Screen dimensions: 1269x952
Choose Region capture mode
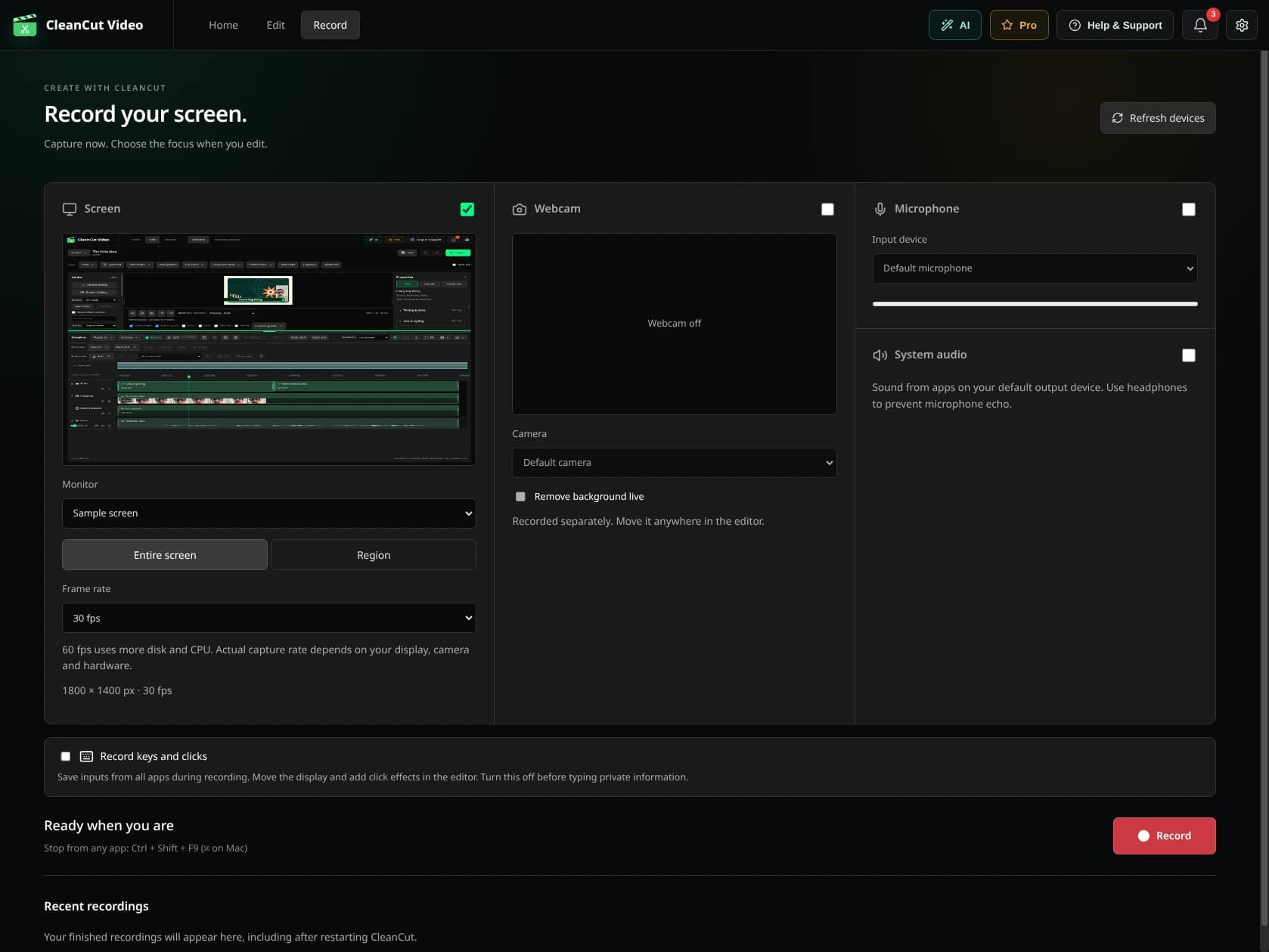pyautogui.click(x=374, y=555)
